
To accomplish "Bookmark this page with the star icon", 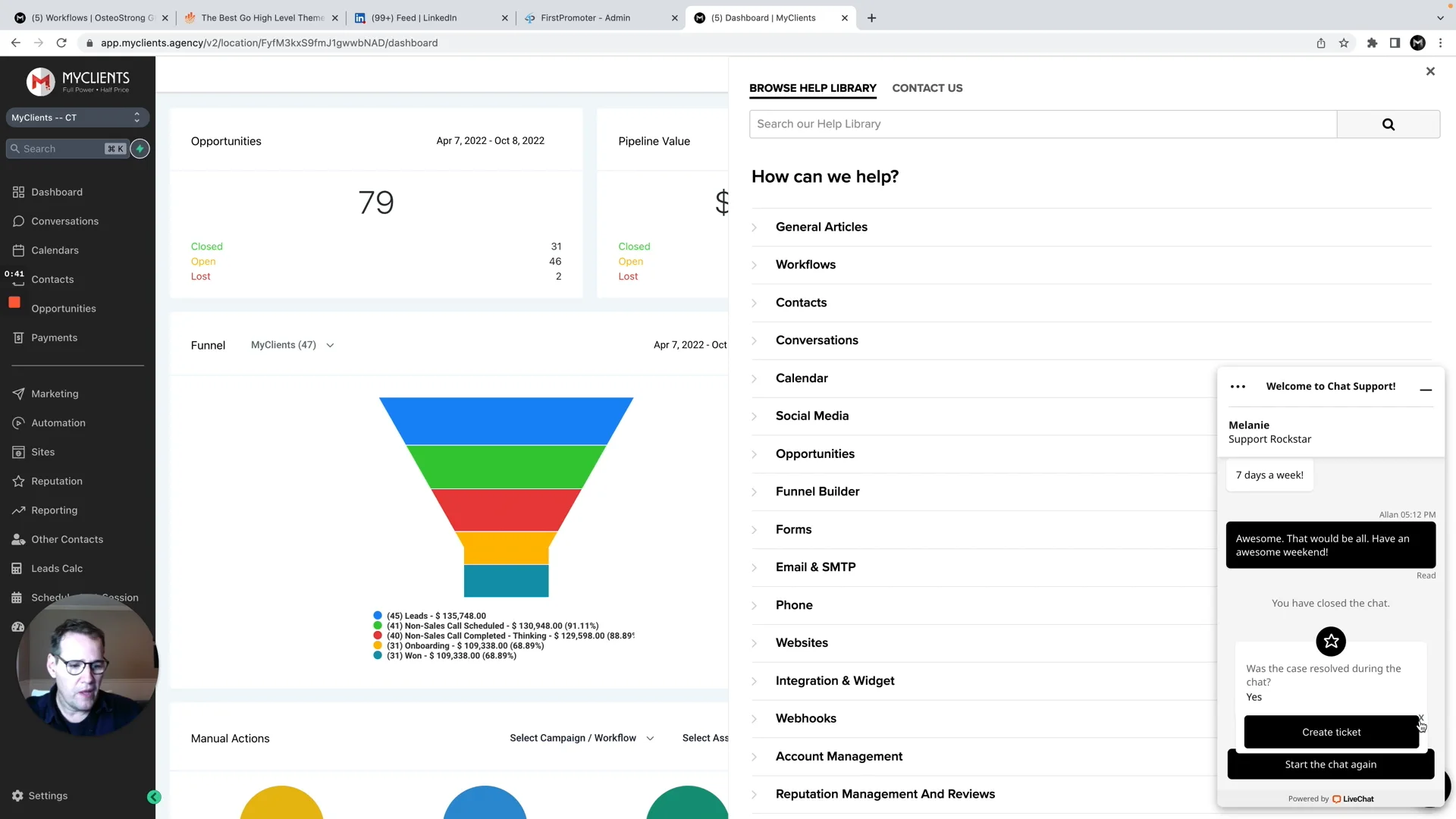I will pyautogui.click(x=1344, y=43).
